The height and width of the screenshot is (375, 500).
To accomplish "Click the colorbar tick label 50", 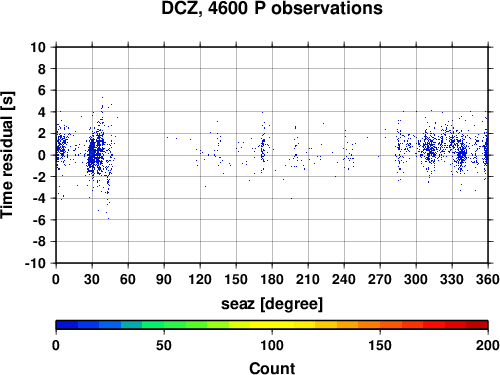I will (164, 345).
